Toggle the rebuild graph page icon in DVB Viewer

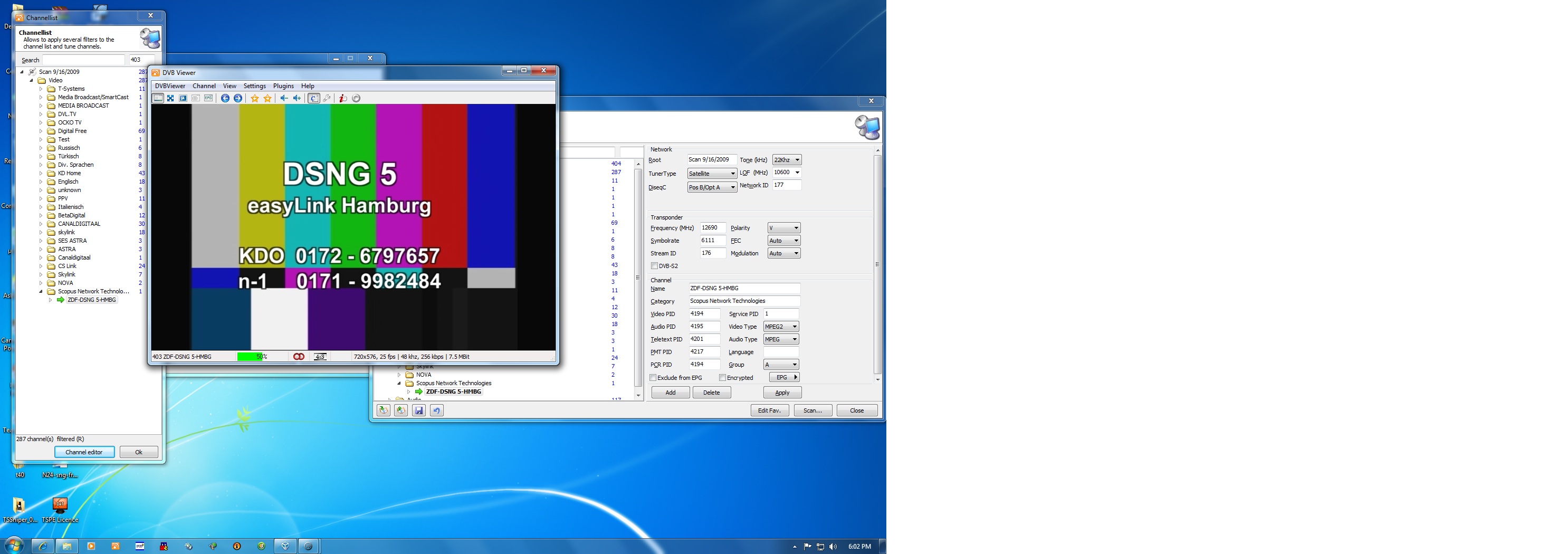(x=313, y=98)
